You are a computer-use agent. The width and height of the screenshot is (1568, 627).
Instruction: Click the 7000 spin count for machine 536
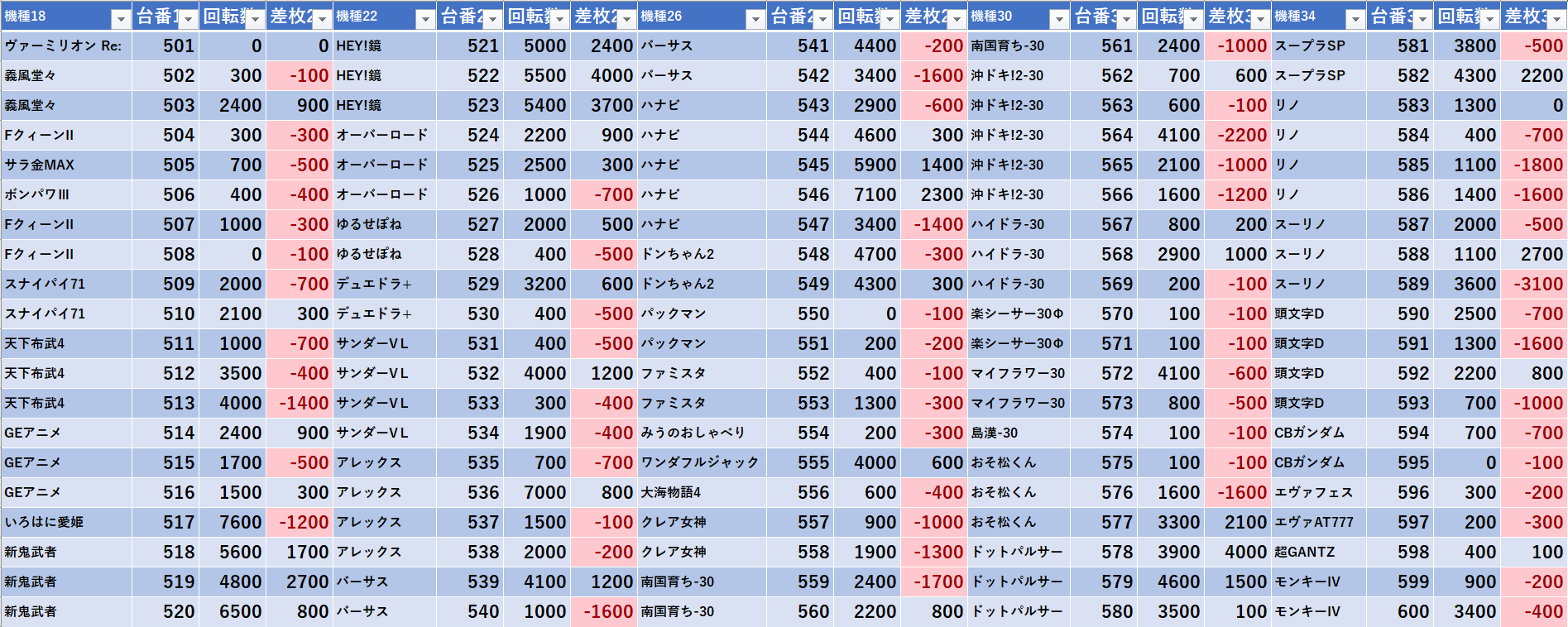(537, 493)
